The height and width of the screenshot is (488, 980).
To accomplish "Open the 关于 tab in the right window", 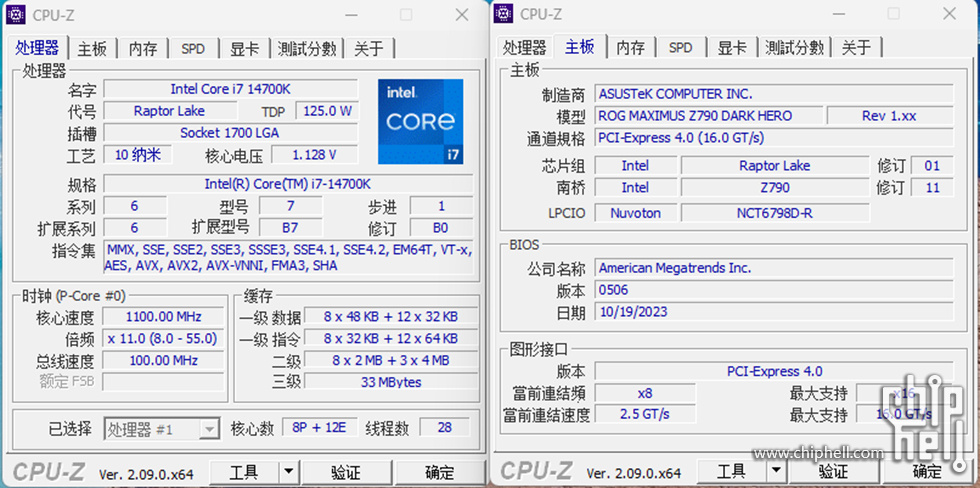I will (x=856, y=48).
